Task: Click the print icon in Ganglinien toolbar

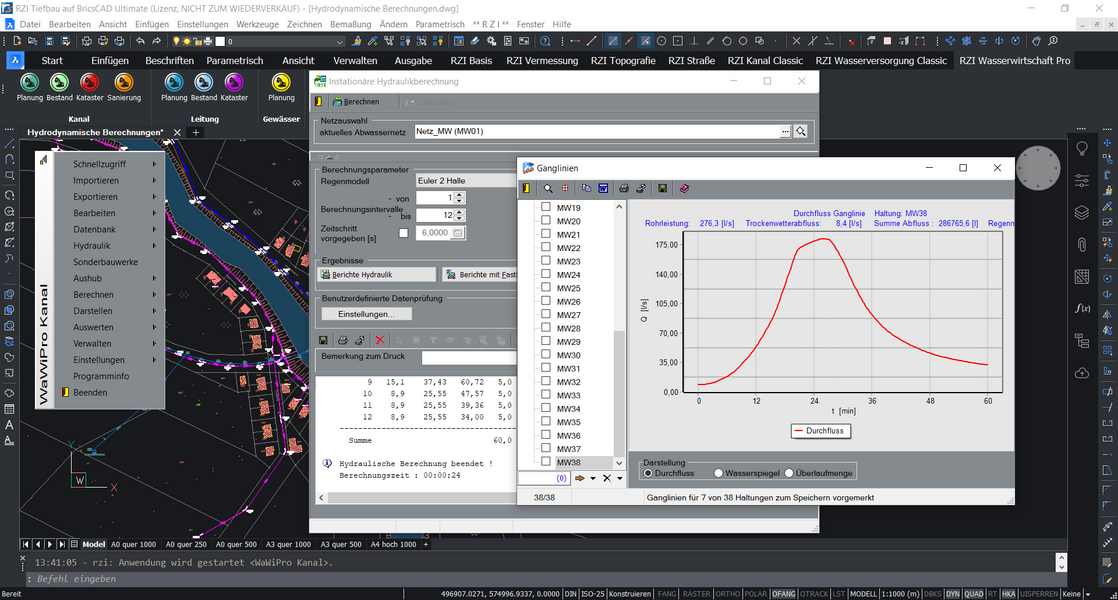Action: [624, 188]
